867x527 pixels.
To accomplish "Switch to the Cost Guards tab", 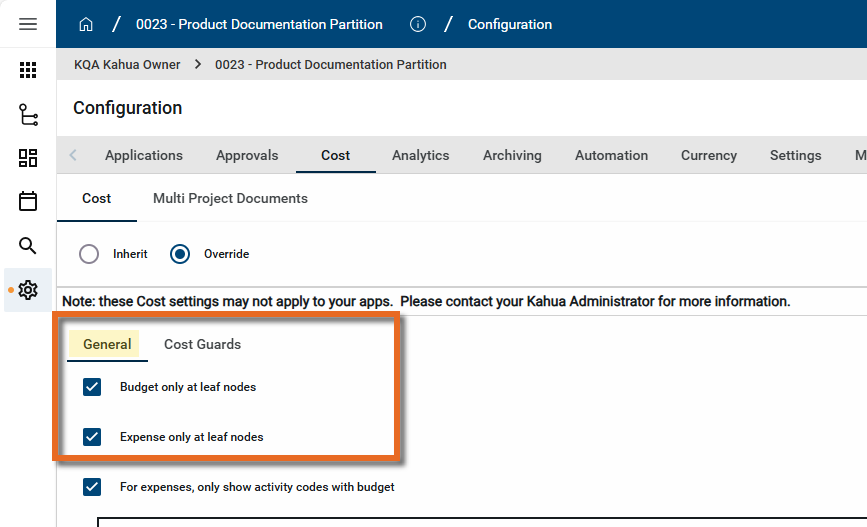I will coord(202,344).
